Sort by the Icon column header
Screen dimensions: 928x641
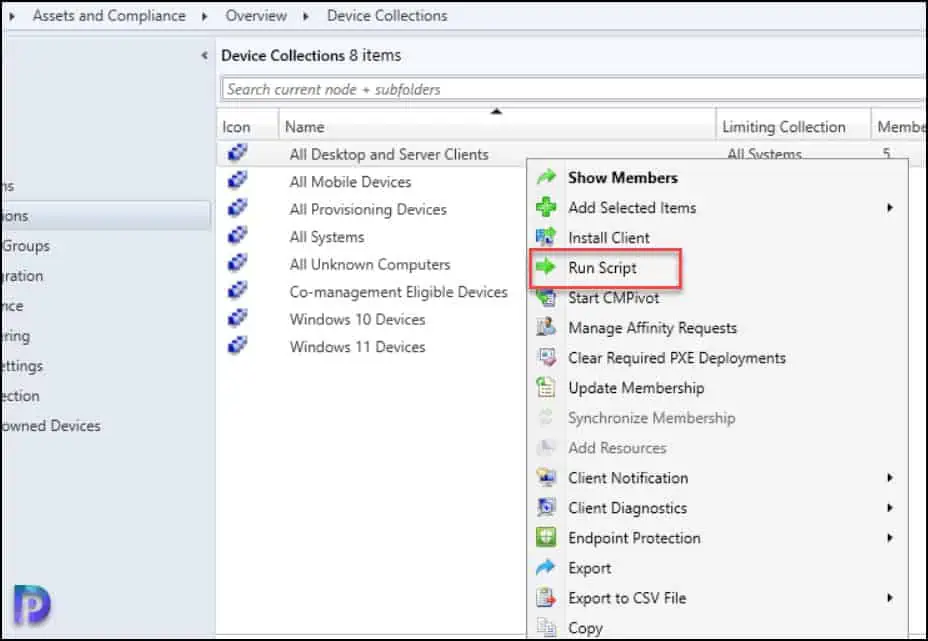[247, 127]
